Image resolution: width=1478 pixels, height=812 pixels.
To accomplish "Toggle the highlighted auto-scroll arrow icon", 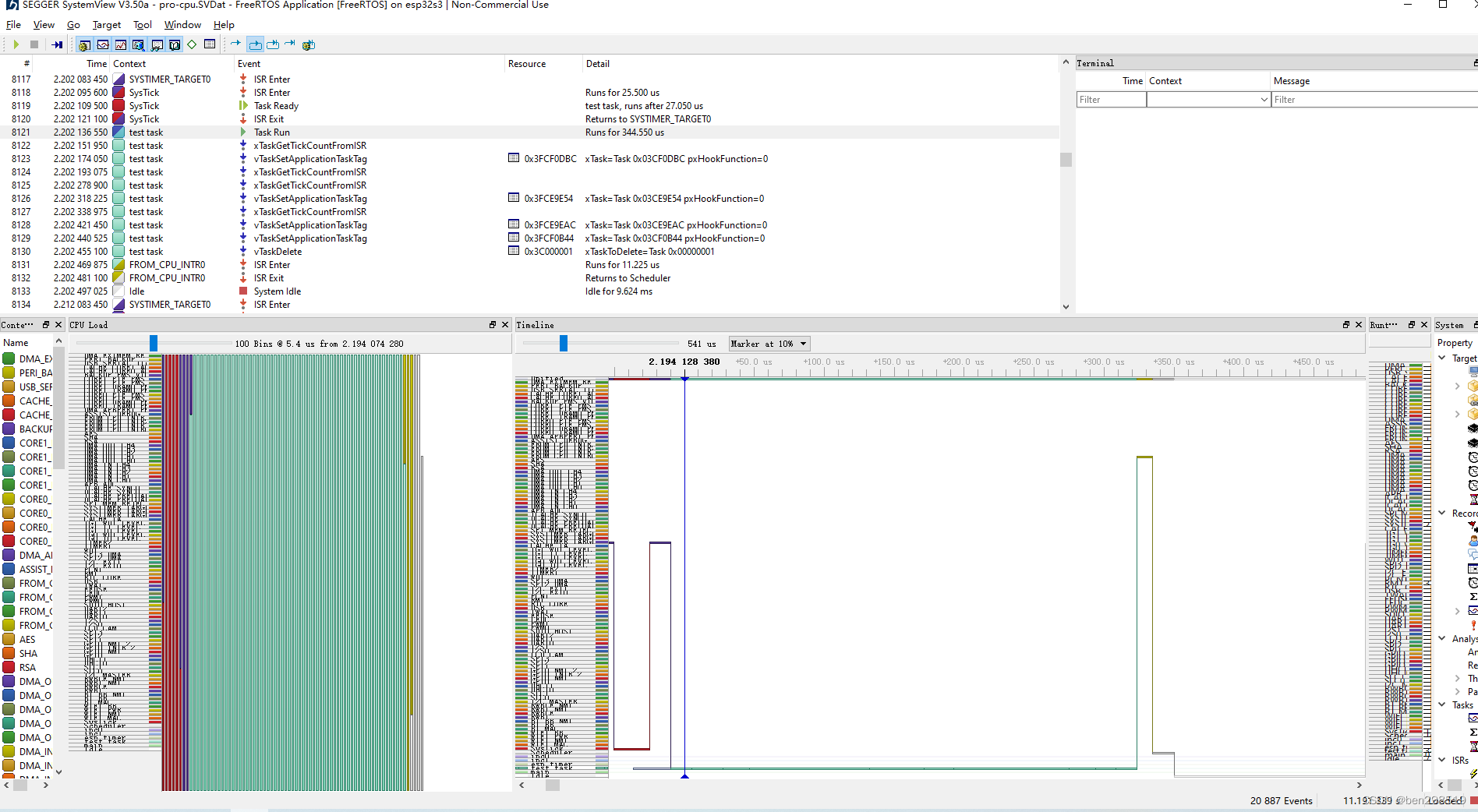I will (x=255, y=44).
